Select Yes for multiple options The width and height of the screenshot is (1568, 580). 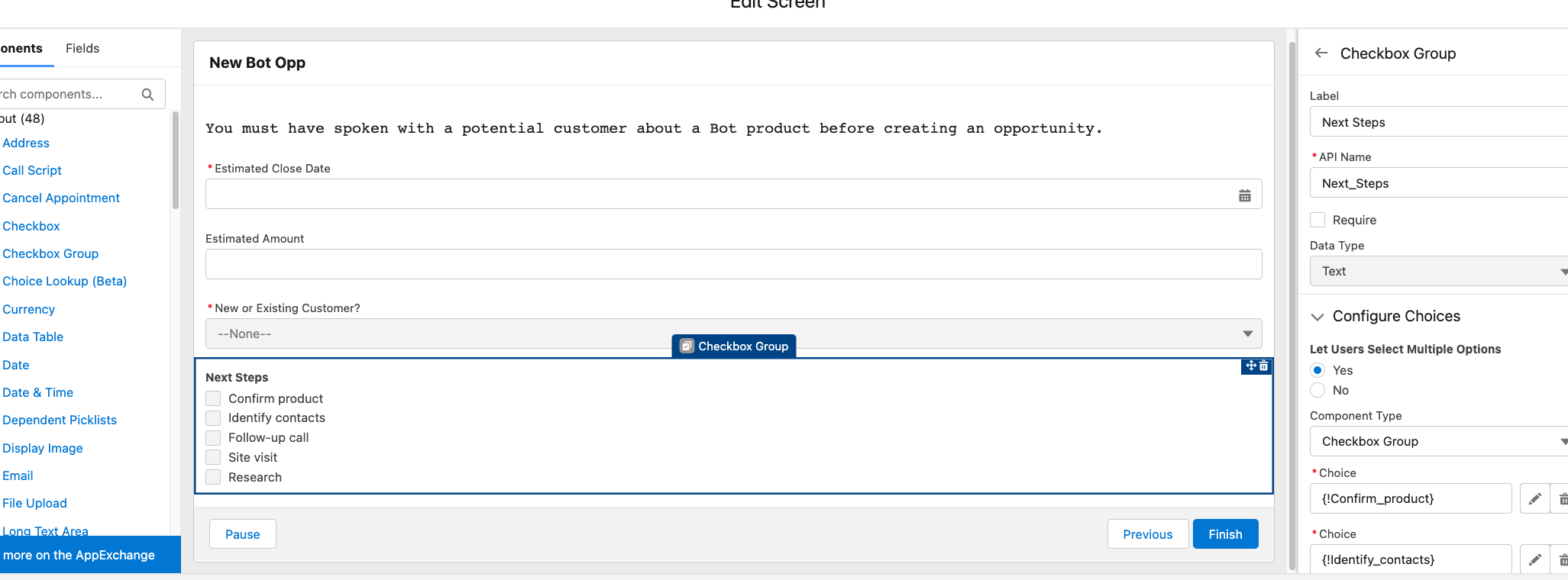point(1317,370)
